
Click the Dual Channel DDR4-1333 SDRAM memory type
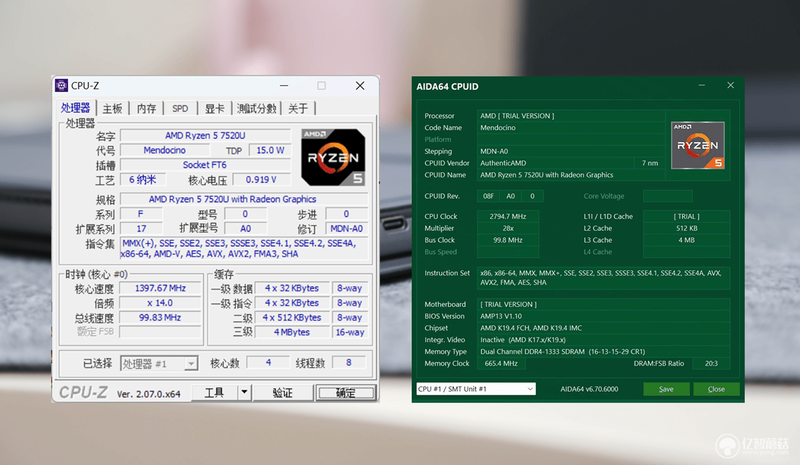point(604,351)
